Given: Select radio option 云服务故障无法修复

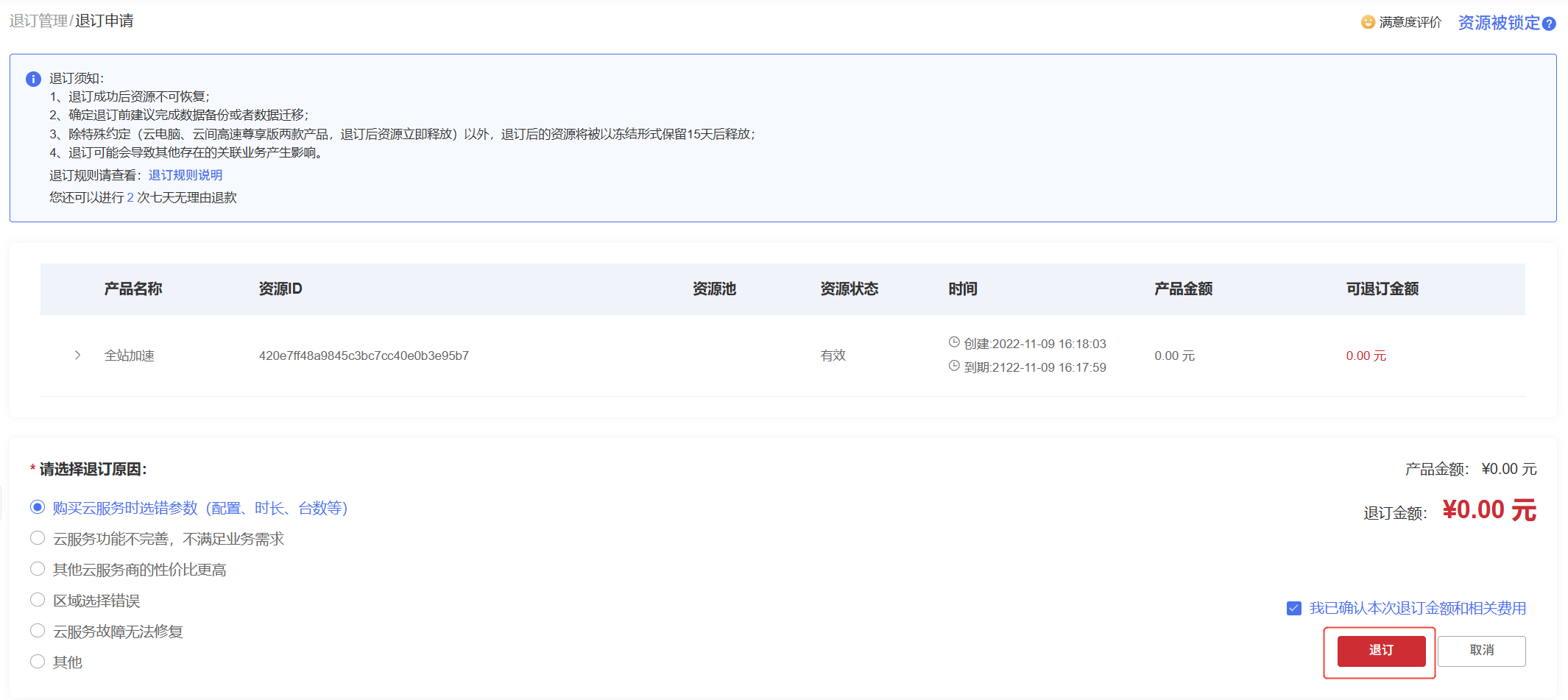Looking at the screenshot, I should click(38, 630).
